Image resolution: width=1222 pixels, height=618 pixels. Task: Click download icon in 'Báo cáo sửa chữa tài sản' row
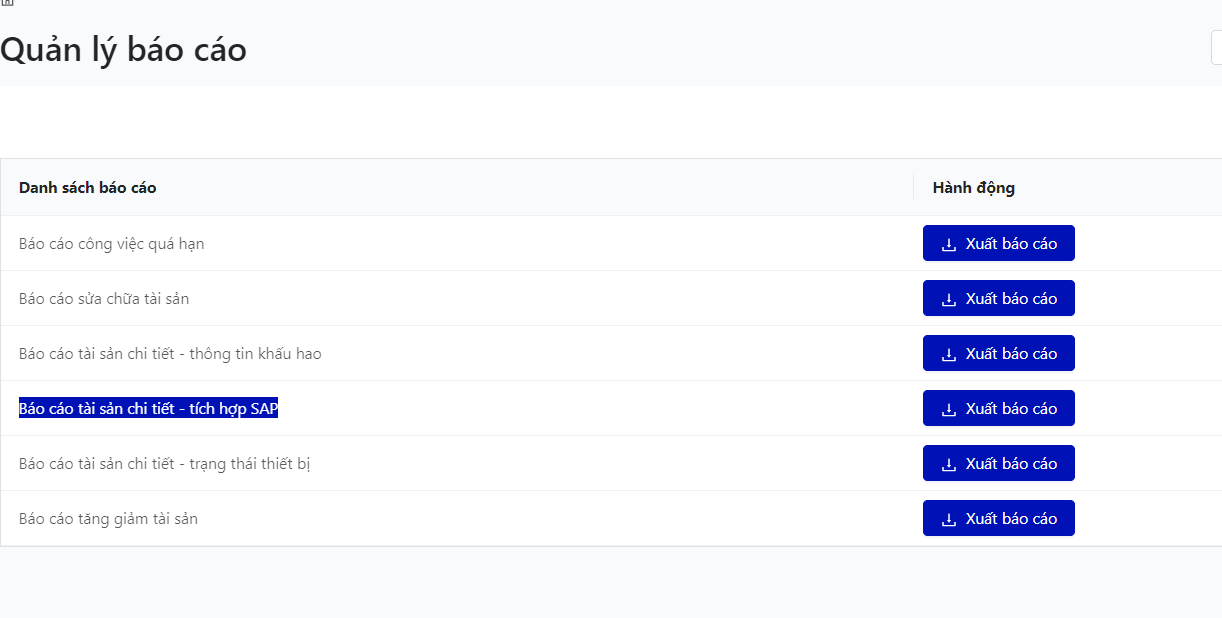tap(949, 299)
